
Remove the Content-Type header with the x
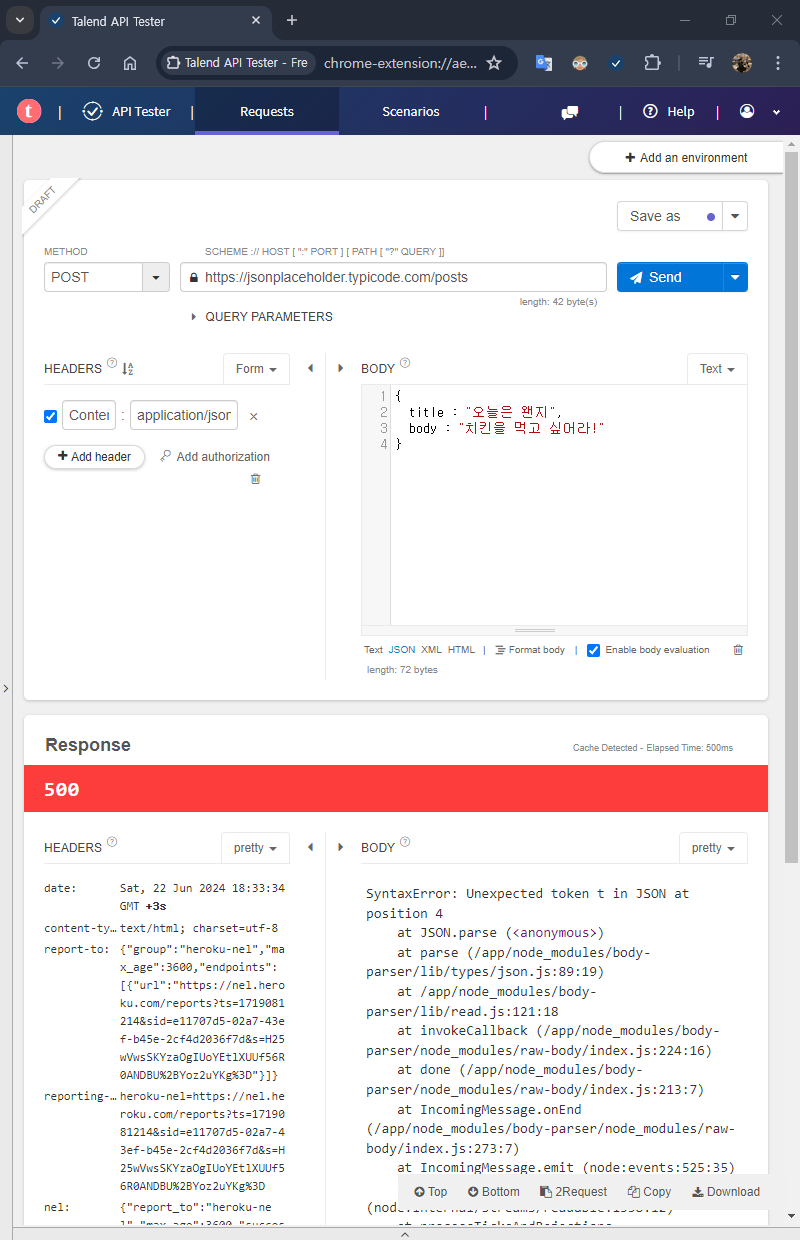[253, 416]
